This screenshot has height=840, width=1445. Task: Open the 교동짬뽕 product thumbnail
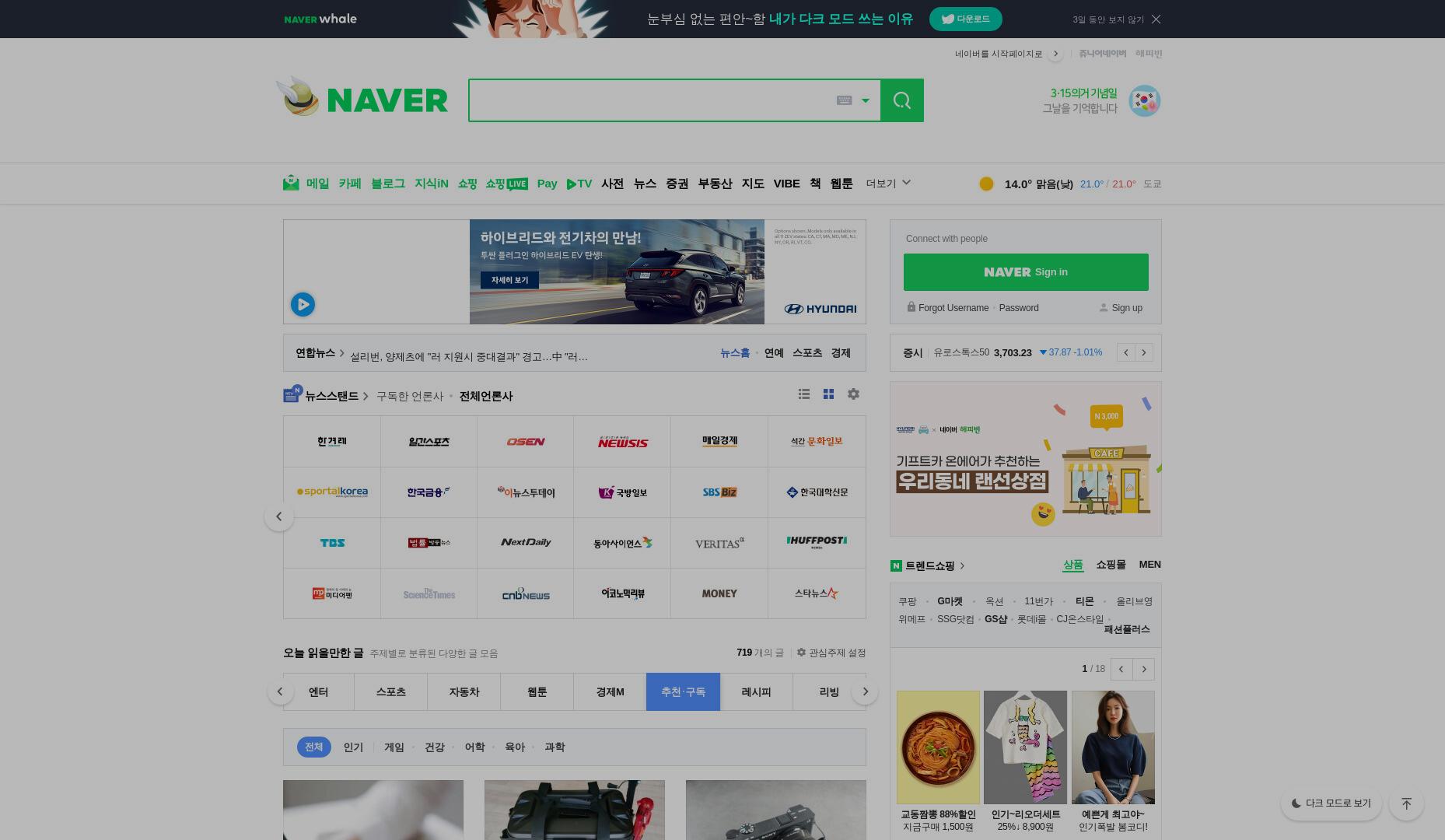(938, 747)
